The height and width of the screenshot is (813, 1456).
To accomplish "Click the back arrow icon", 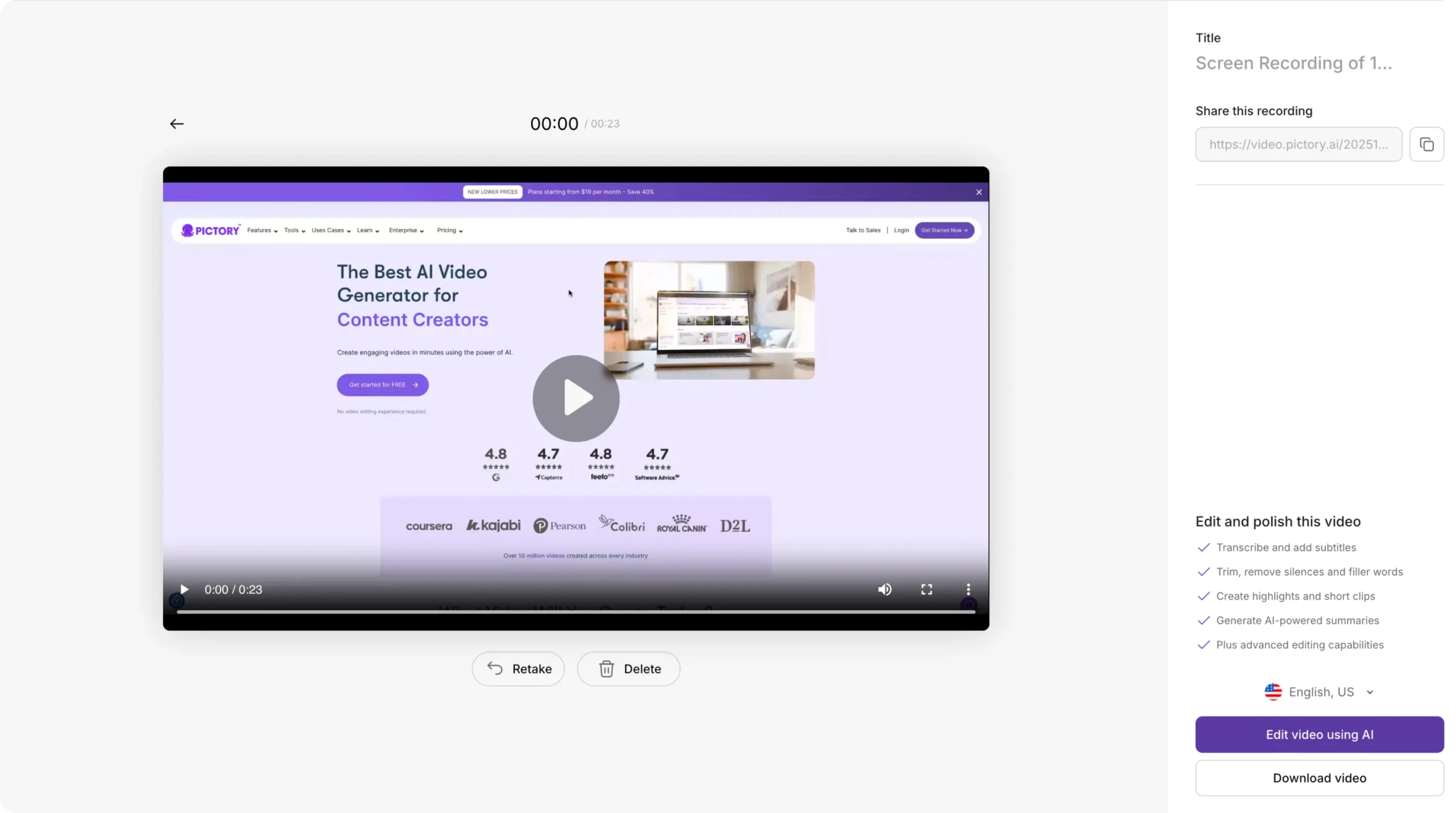I will [177, 124].
